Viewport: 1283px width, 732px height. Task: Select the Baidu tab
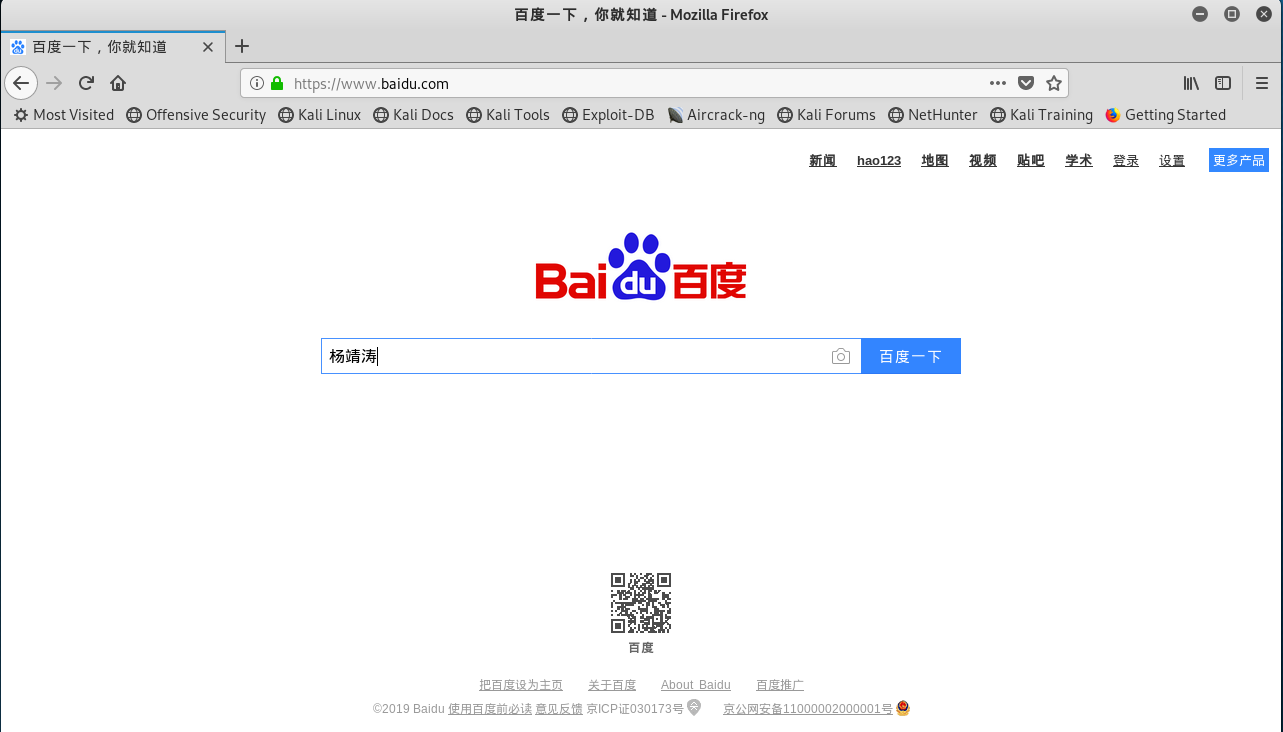[112, 47]
